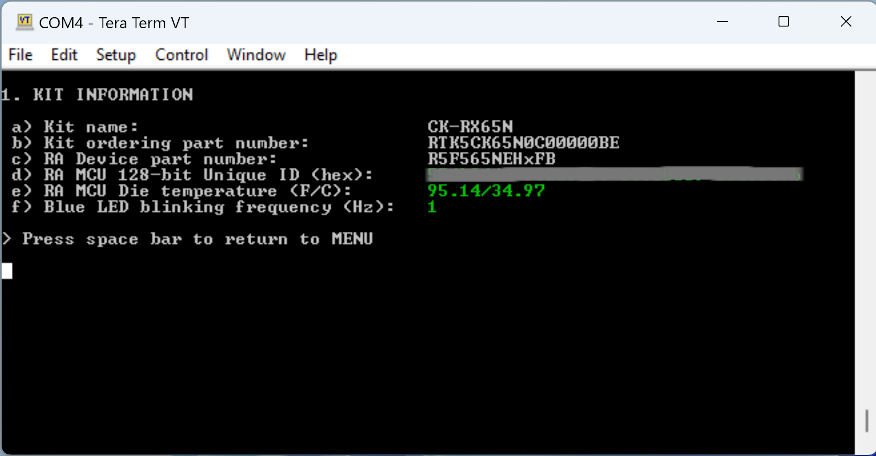Click 'Press space bar to return to MENU' line
The width and height of the screenshot is (876, 456).
point(187,239)
